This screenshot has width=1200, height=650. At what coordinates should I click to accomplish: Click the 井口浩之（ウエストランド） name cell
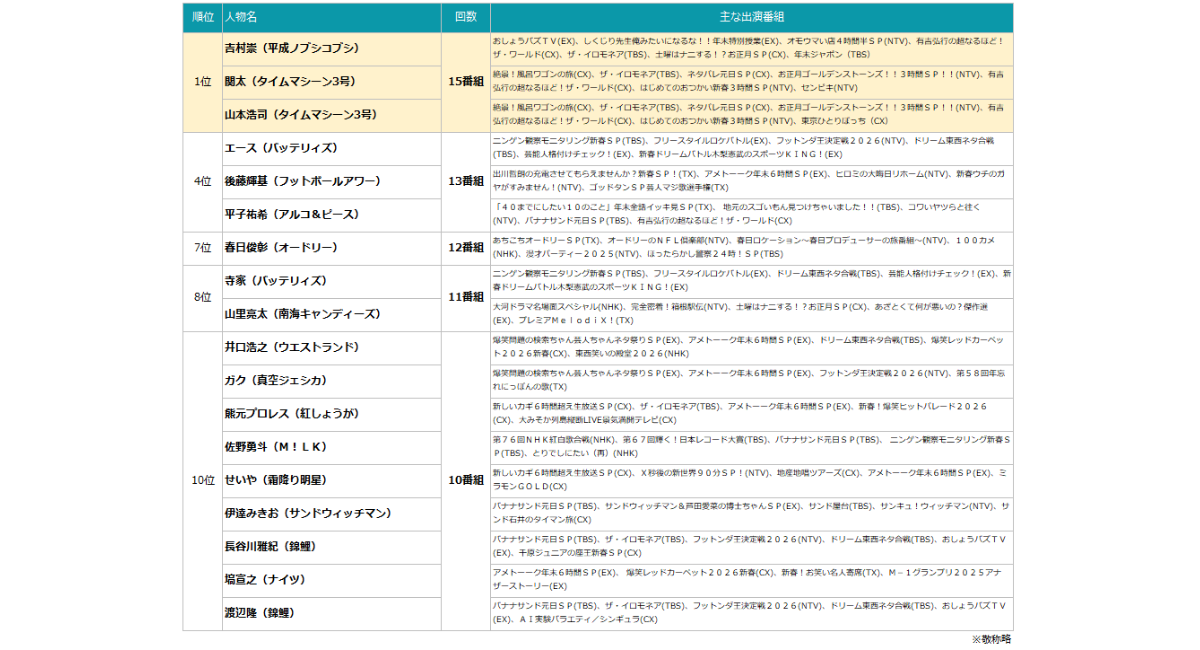292,348
